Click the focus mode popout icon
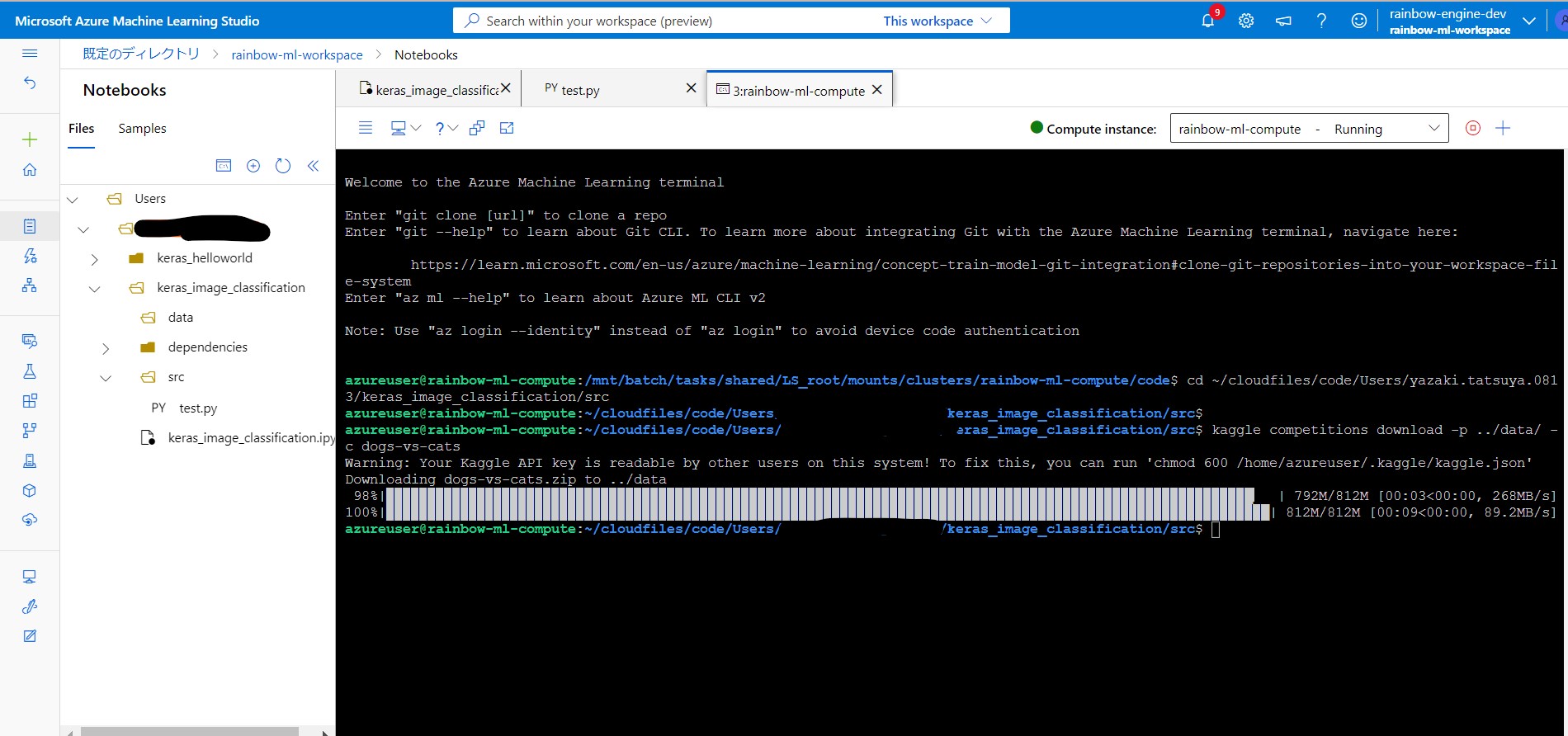Image resolution: width=1568 pixels, height=736 pixels. [x=507, y=128]
